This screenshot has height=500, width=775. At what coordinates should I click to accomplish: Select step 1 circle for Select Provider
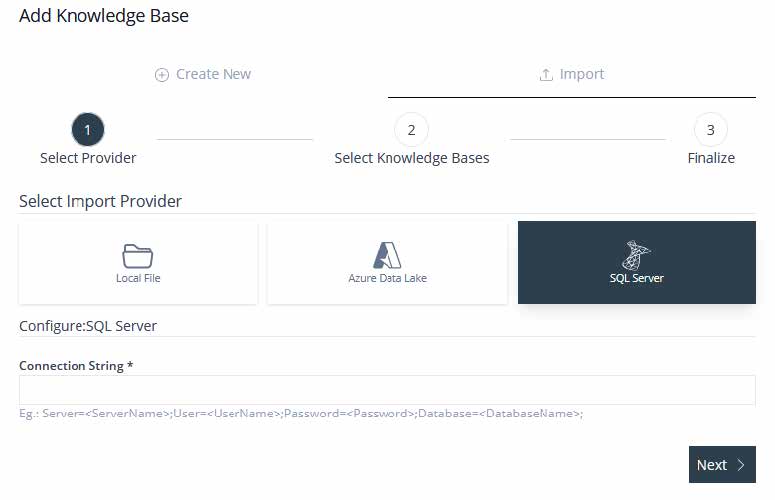pos(88,129)
